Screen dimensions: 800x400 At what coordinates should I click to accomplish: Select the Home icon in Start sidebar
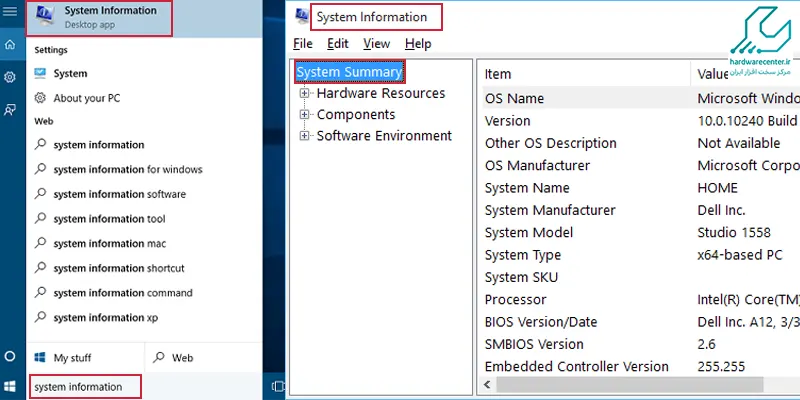10,44
